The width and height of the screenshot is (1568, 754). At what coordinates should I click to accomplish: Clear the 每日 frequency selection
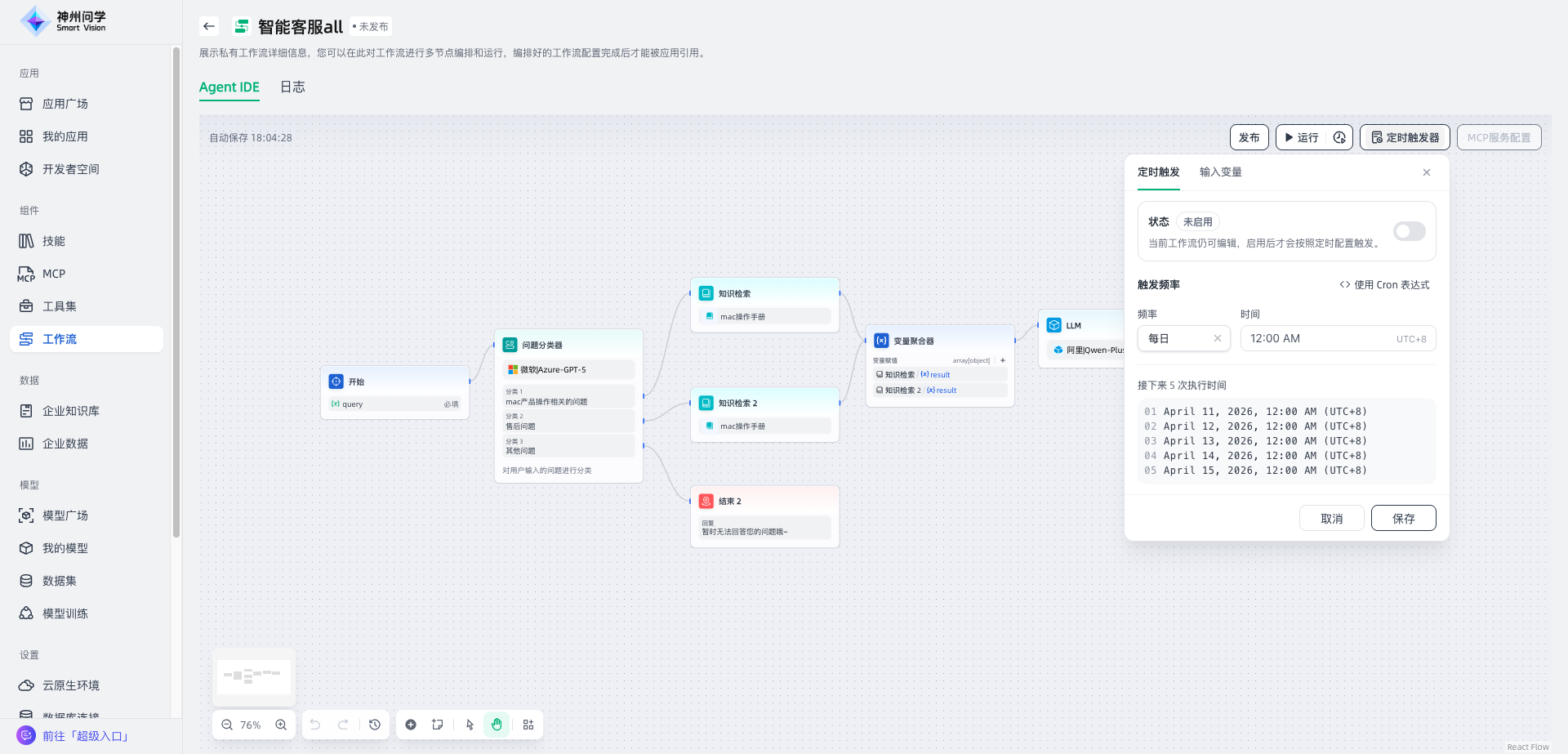tap(1218, 338)
